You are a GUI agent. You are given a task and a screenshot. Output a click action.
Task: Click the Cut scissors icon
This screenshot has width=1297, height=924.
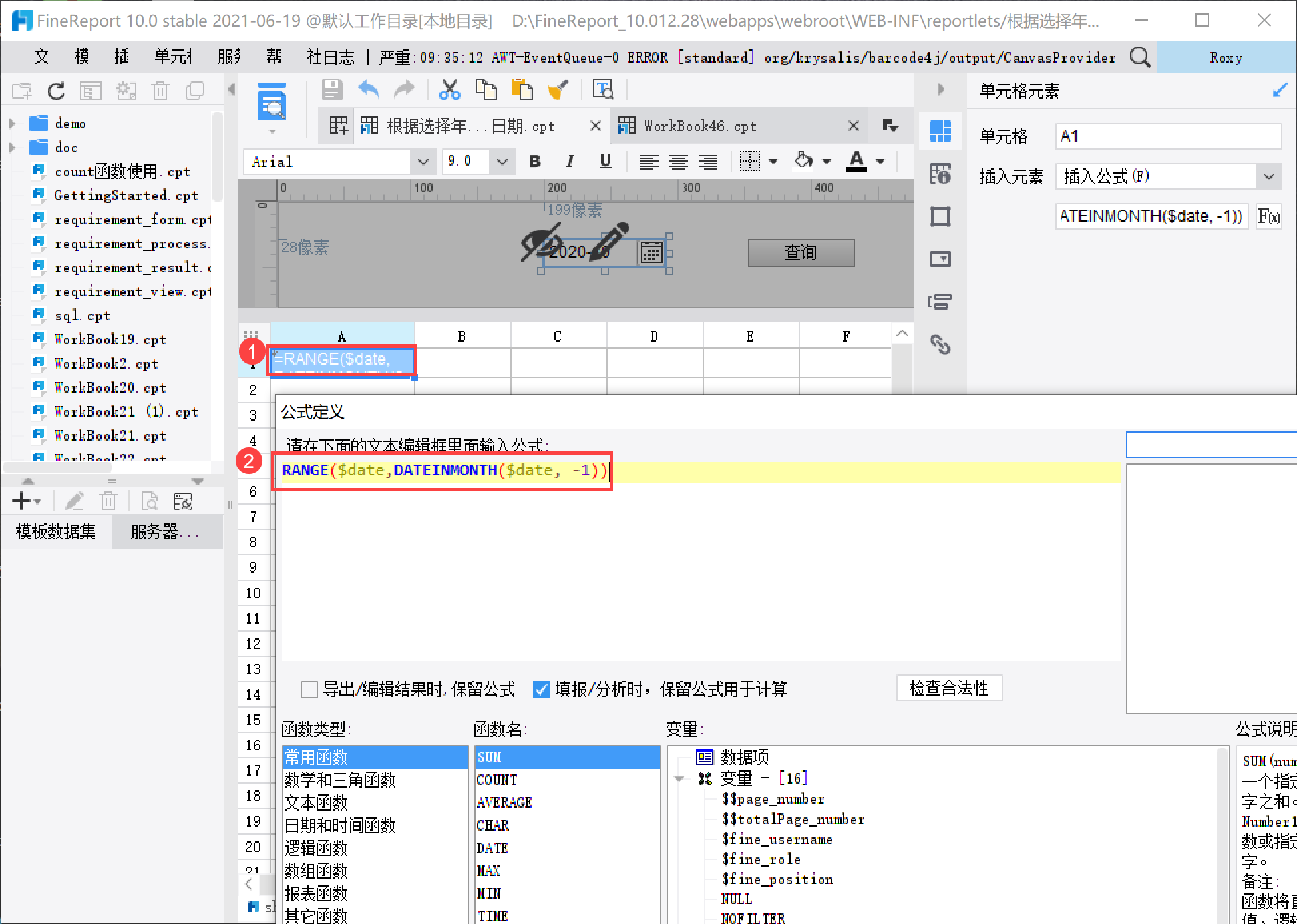(449, 89)
